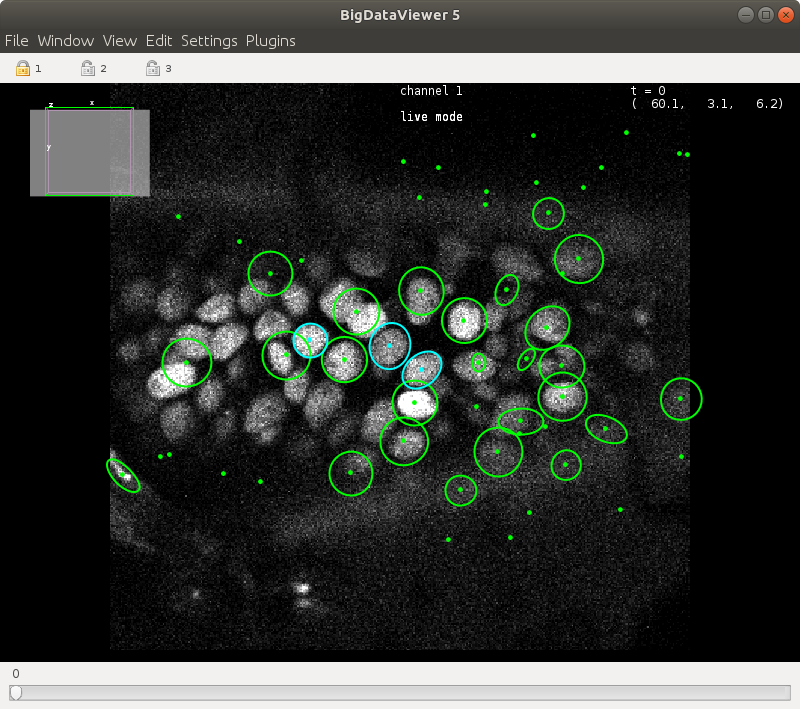Screen dimensions: 800x709
Task: Select the elongated green ellipse at left edge
Action: [x=123, y=475]
